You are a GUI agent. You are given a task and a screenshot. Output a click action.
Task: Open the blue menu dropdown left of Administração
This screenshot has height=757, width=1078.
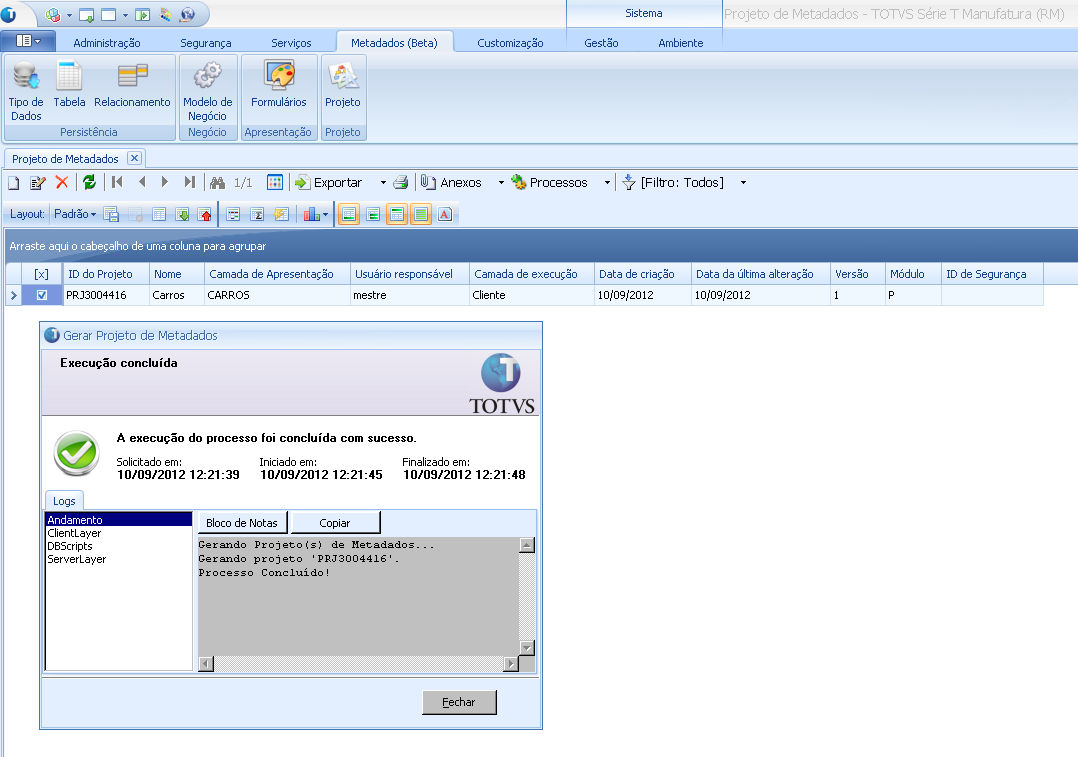coord(28,41)
